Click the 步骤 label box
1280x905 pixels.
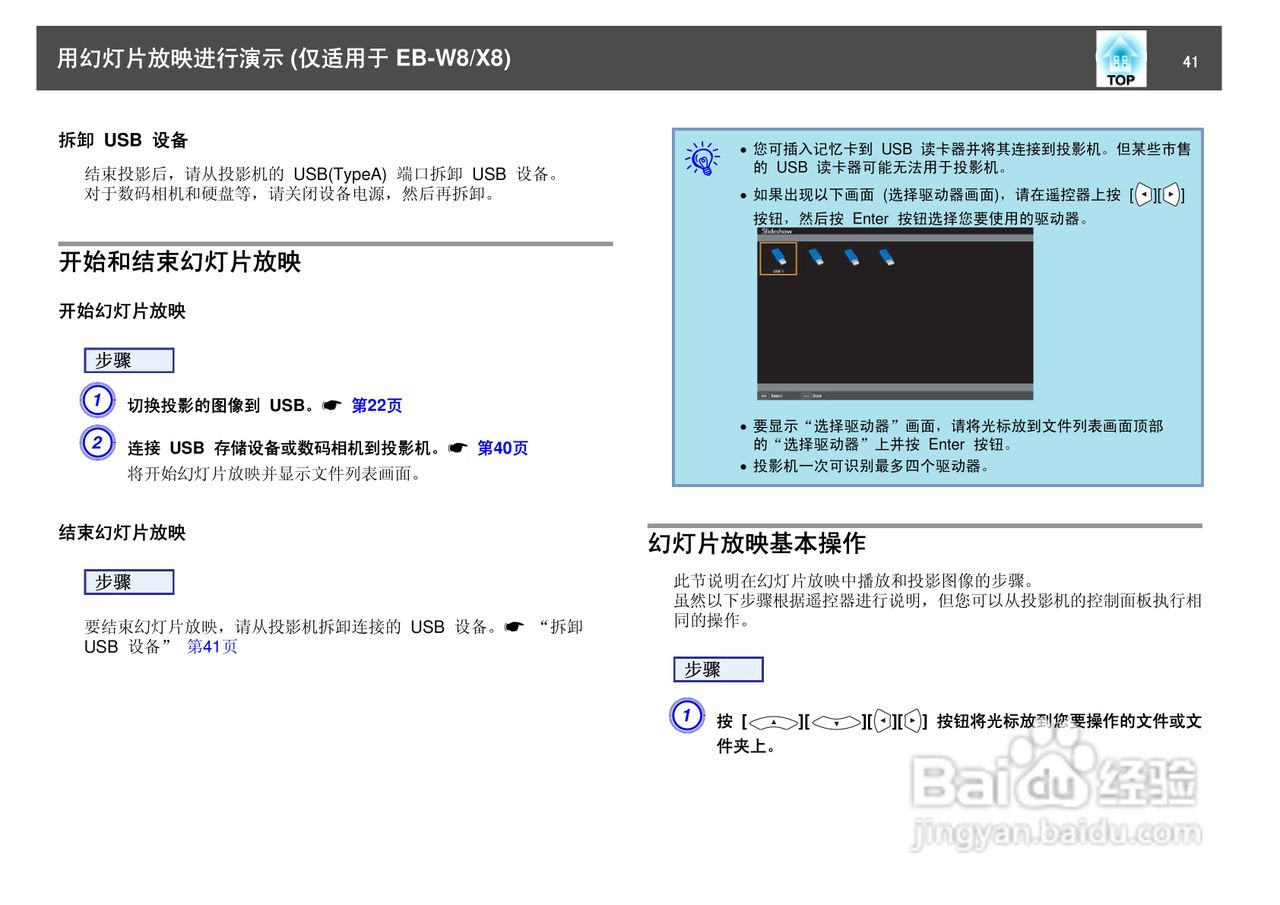coord(128,360)
